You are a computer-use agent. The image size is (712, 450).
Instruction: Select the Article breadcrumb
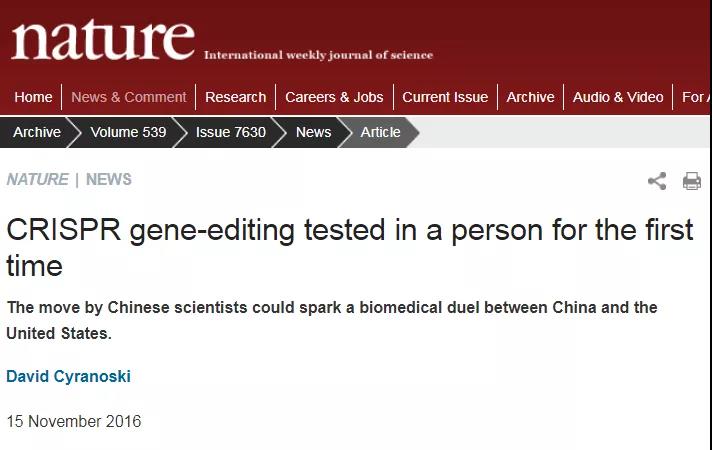tap(381, 132)
